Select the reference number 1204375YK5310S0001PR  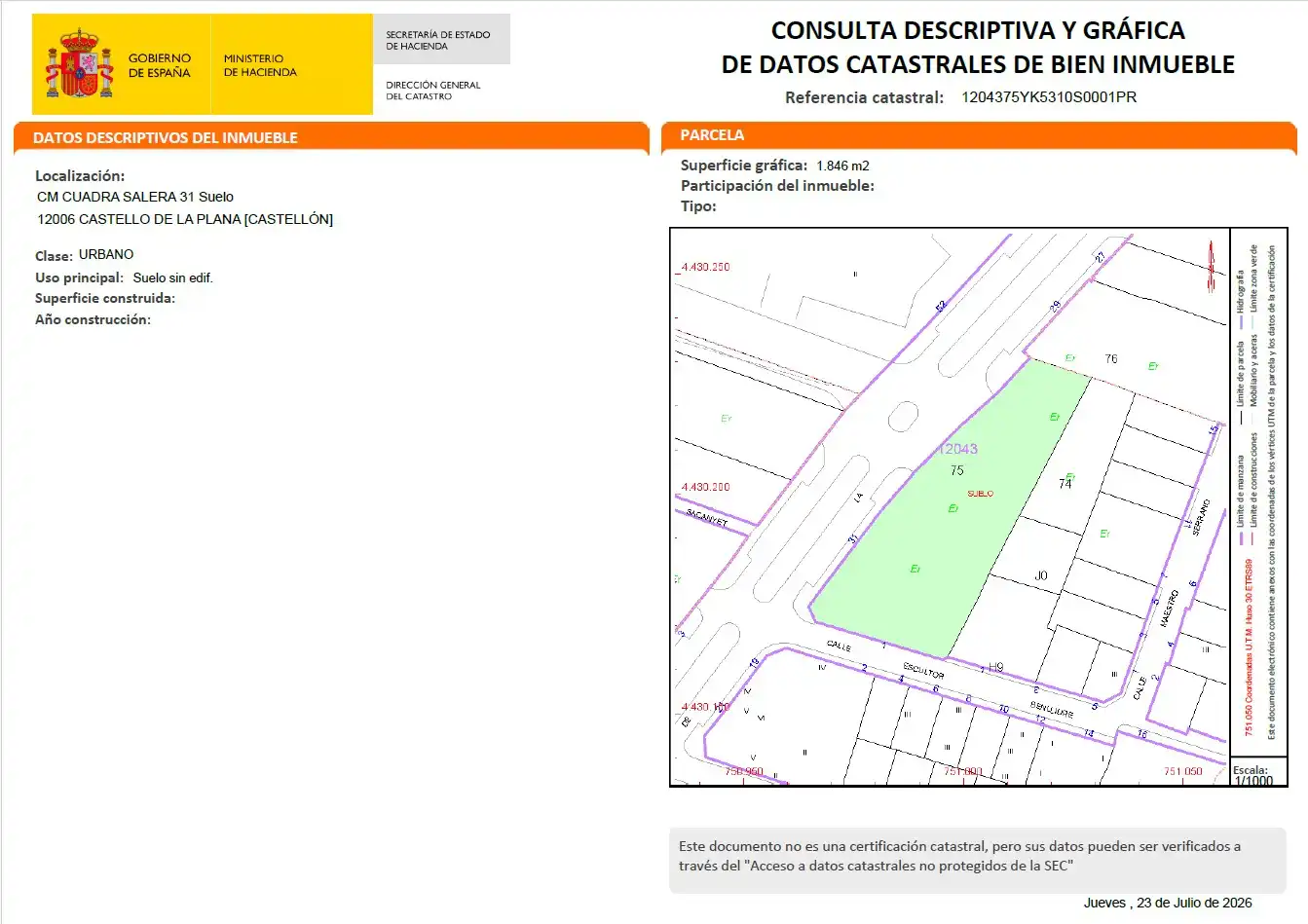(1049, 97)
